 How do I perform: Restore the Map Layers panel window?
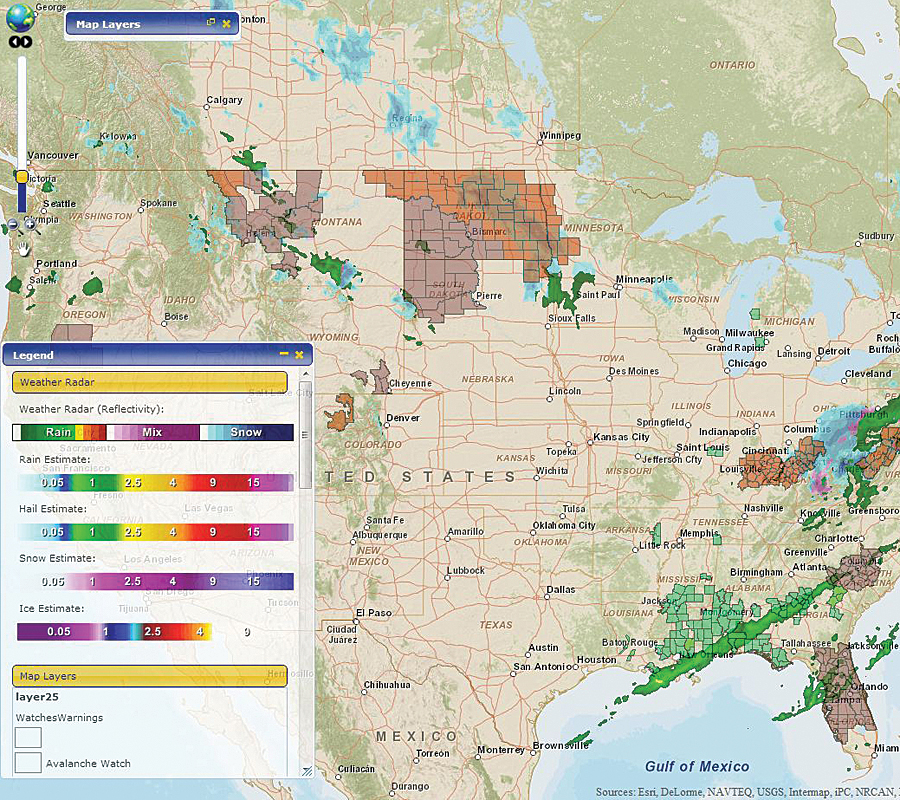pos(211,23)
